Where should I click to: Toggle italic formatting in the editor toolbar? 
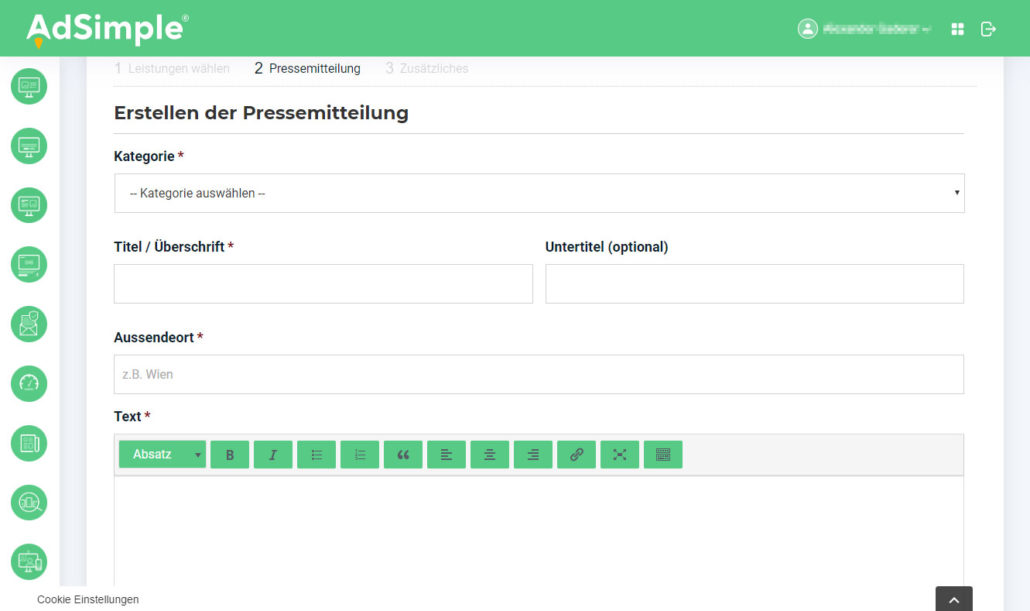pos(272,454)
